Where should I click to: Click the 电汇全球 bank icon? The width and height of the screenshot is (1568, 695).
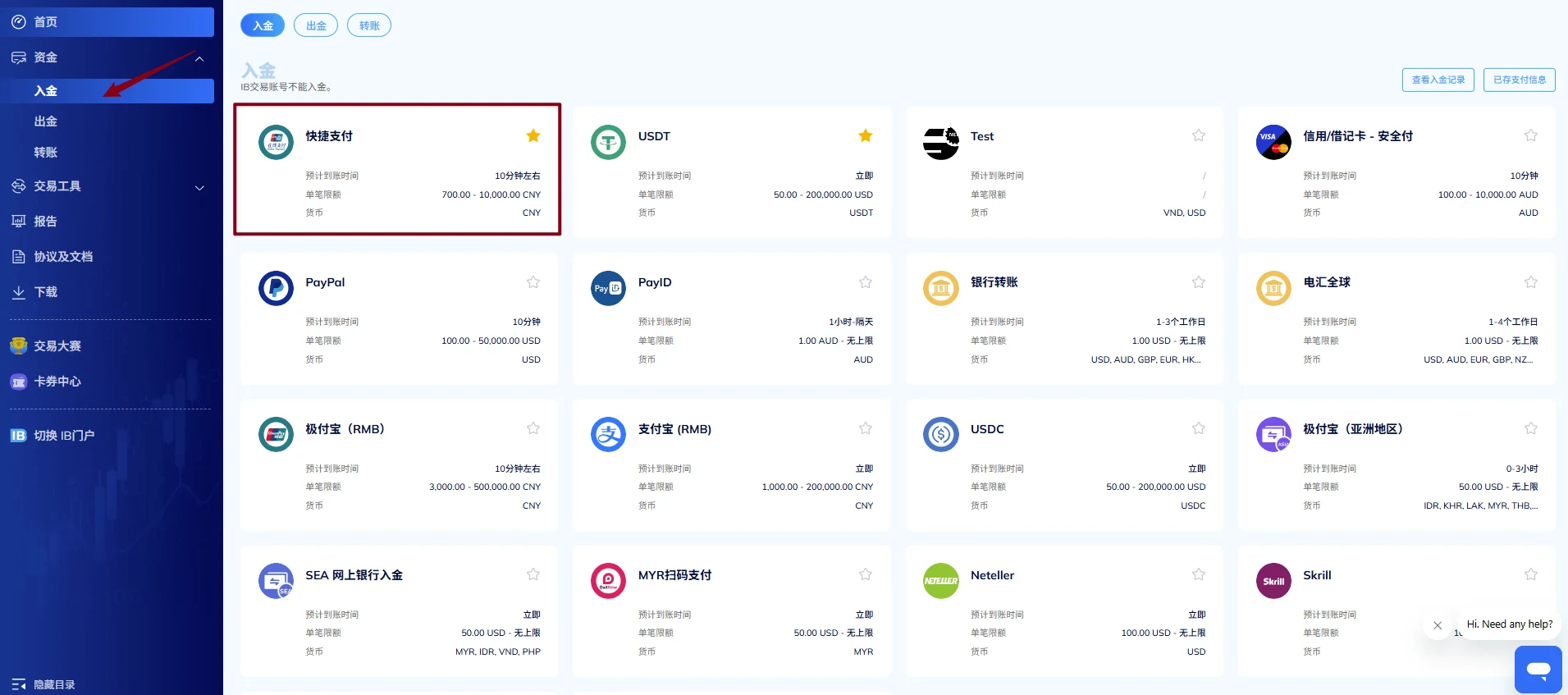coord(1273,289)
